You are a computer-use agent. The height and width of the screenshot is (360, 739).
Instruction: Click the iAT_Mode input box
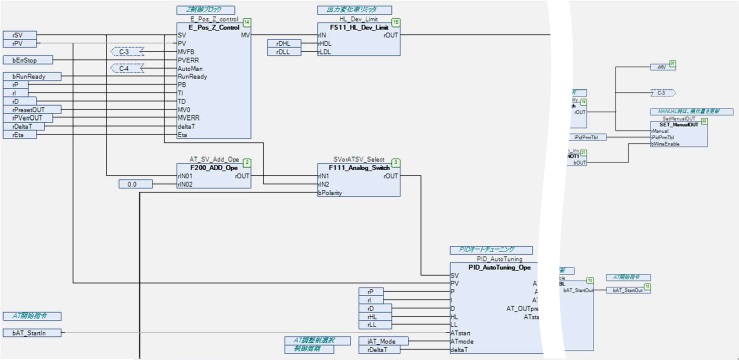(x=384, y=341)
